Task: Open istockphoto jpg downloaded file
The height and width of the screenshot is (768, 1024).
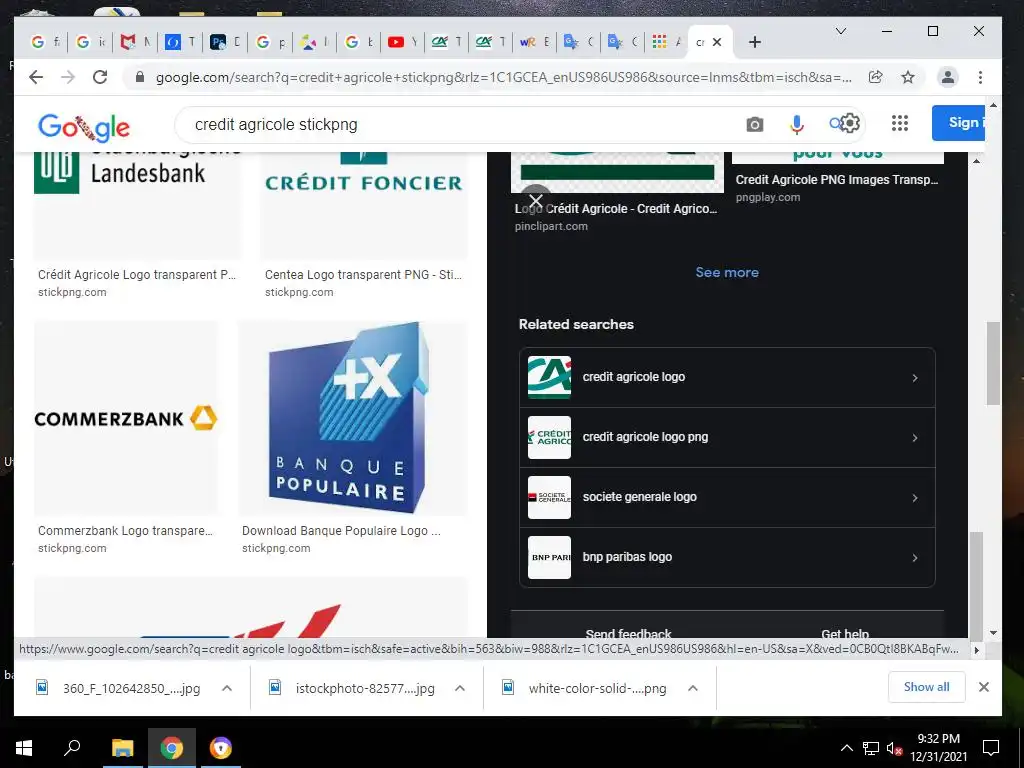Action: point(364,688)
